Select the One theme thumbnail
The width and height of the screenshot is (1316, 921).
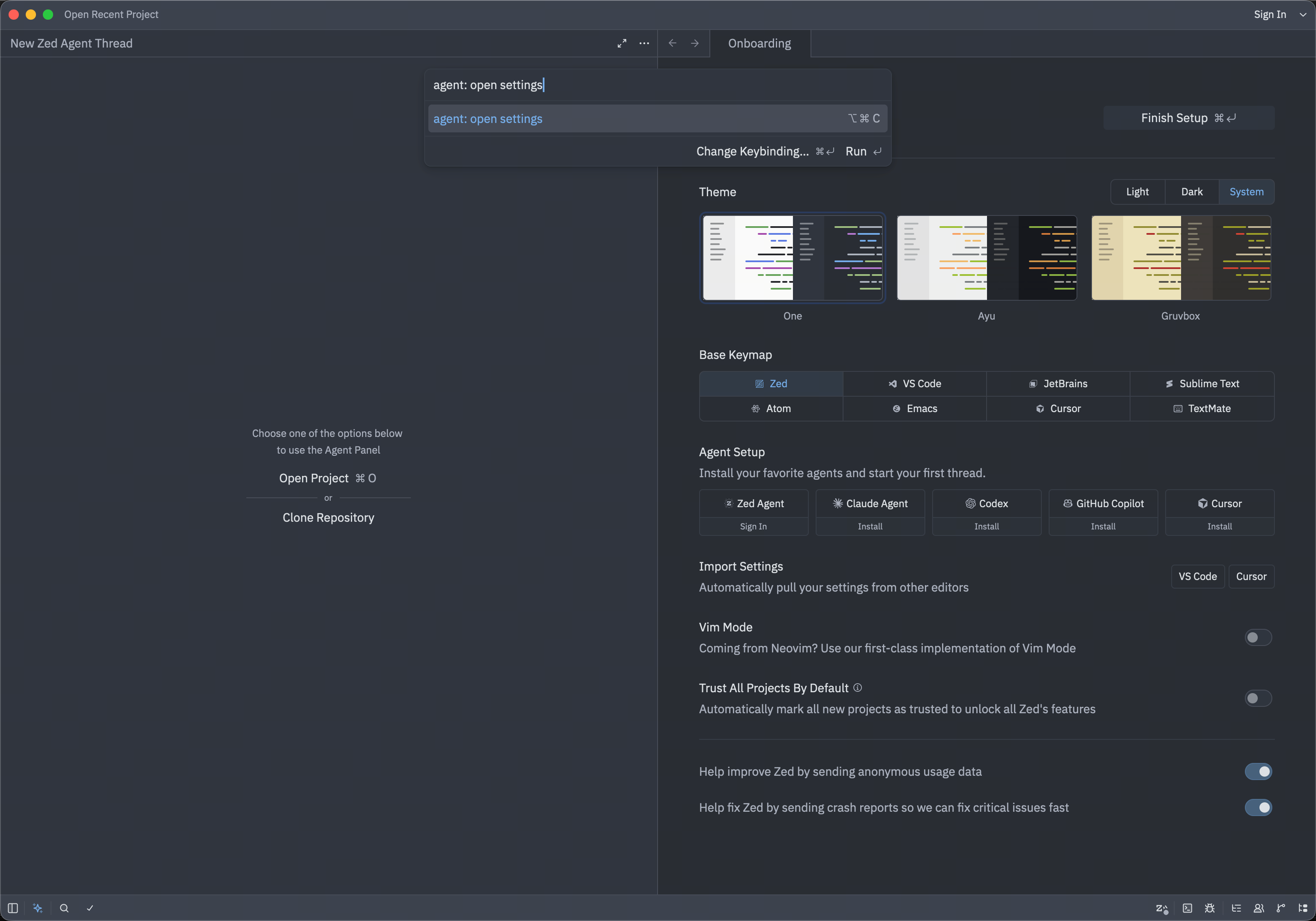click(793, 258)
